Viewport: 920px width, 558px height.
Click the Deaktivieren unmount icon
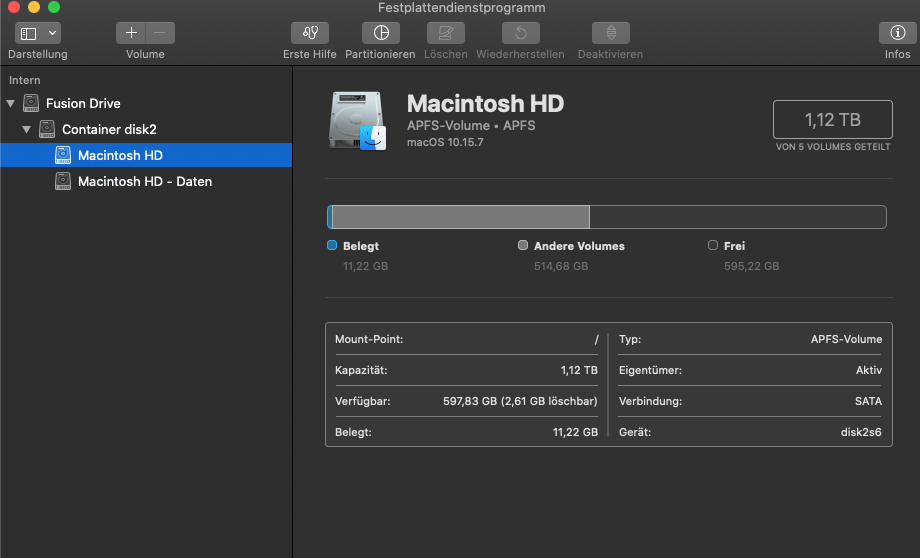(x=610, y=33)
